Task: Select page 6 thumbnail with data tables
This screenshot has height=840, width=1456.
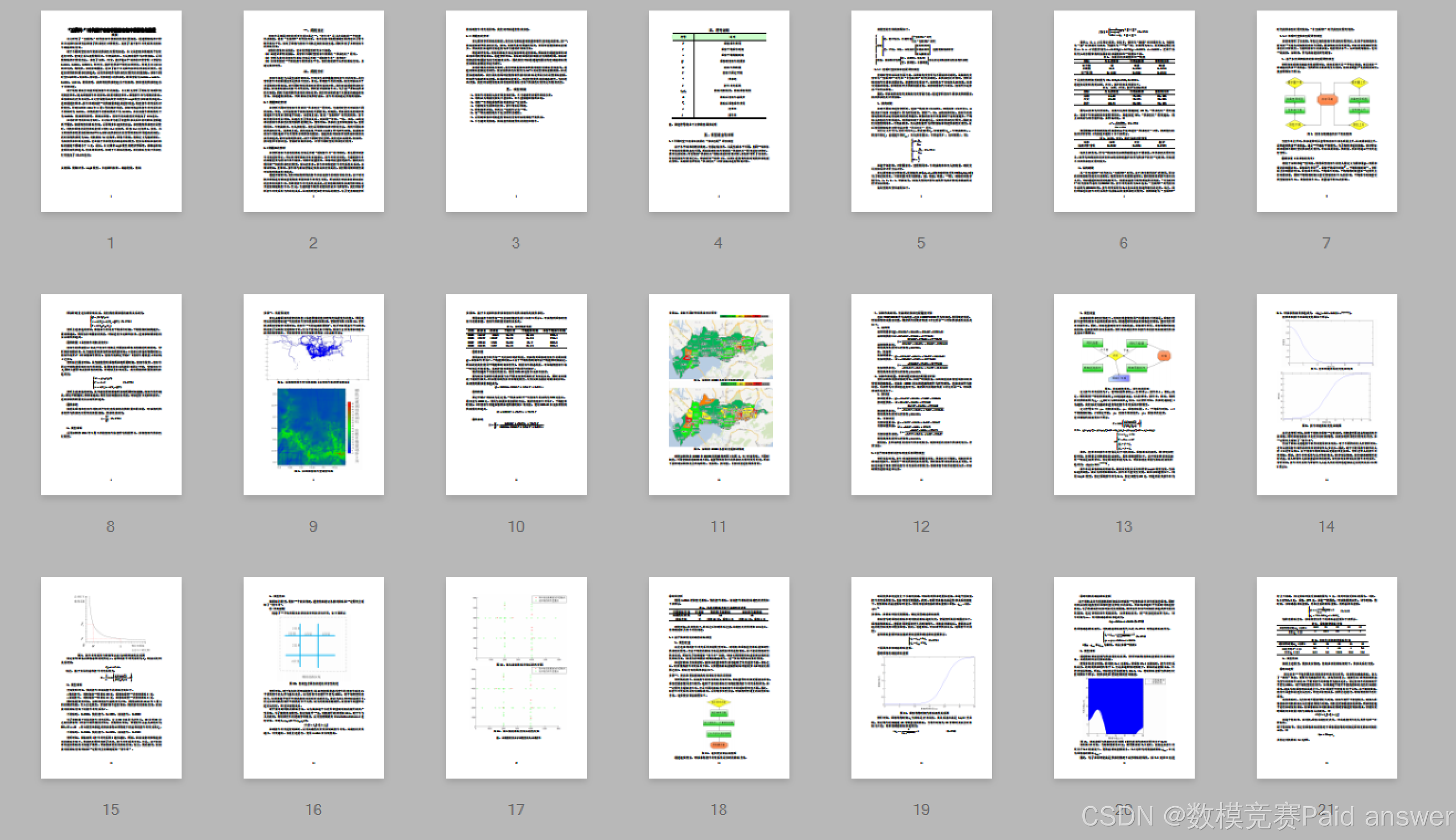Action: click(x=1124, y=111)
